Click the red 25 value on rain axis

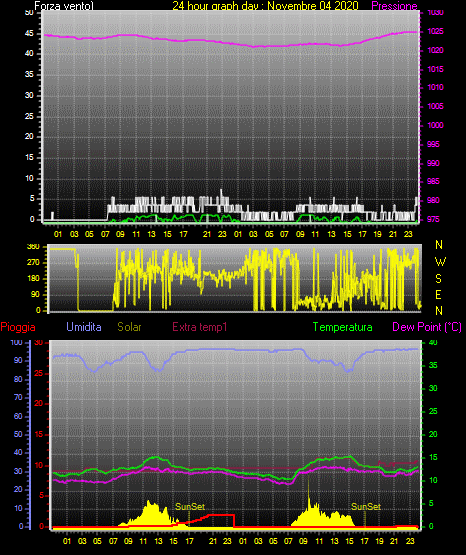click(39, 373)
